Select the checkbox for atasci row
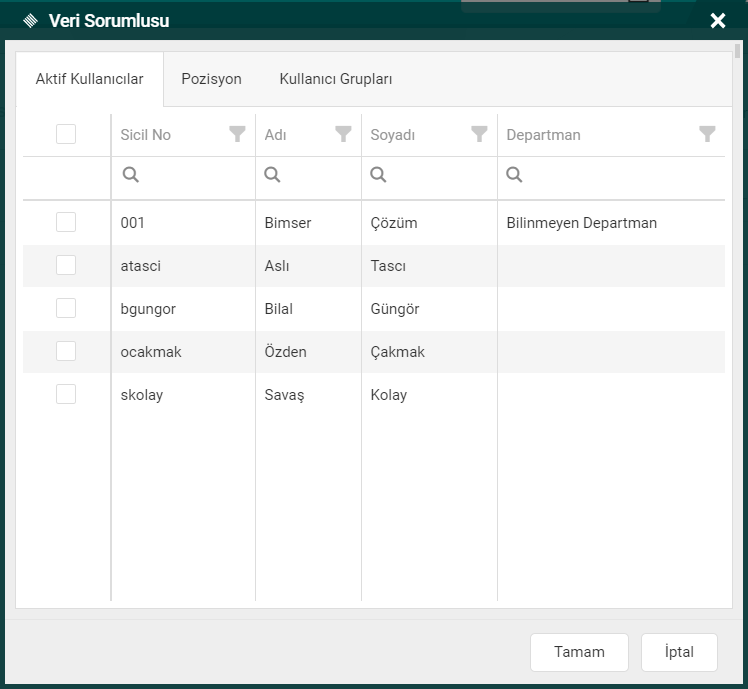Viewport: 748px width, 689px height. (66, 265)
